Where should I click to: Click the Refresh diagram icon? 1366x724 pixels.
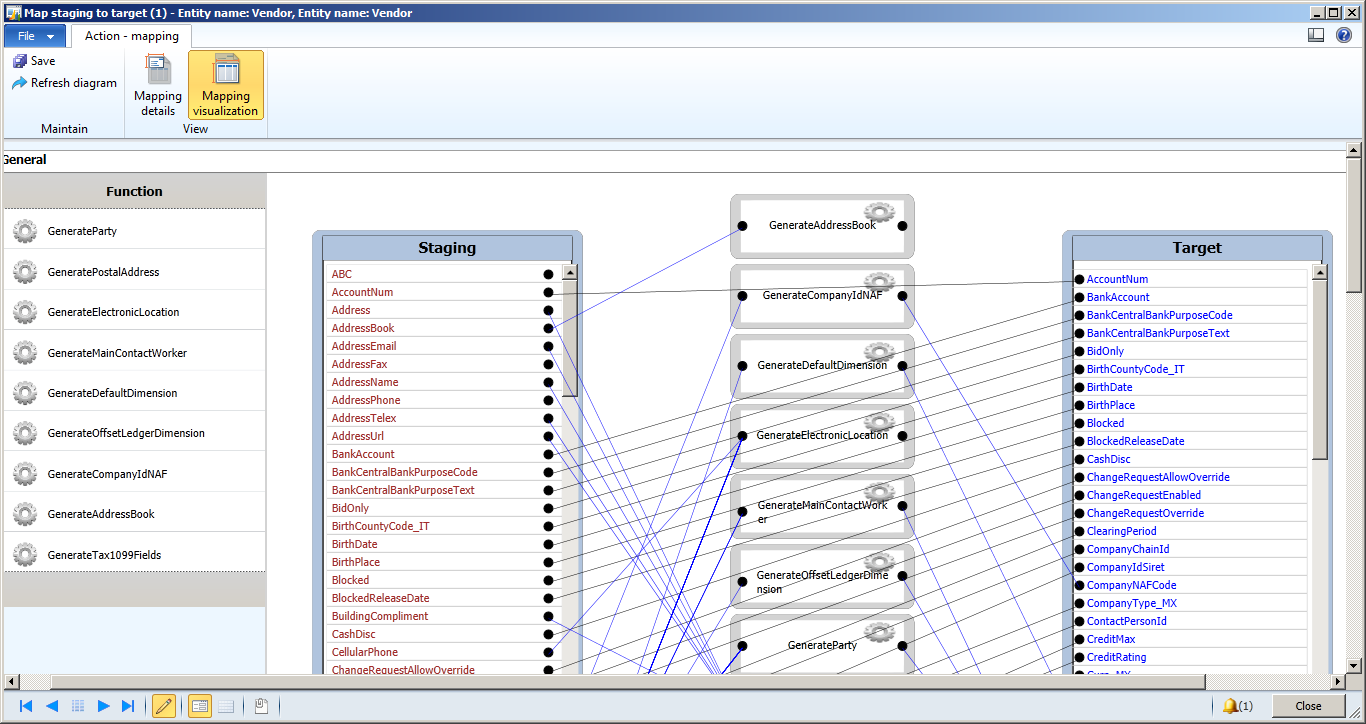(x=17, y=83)
